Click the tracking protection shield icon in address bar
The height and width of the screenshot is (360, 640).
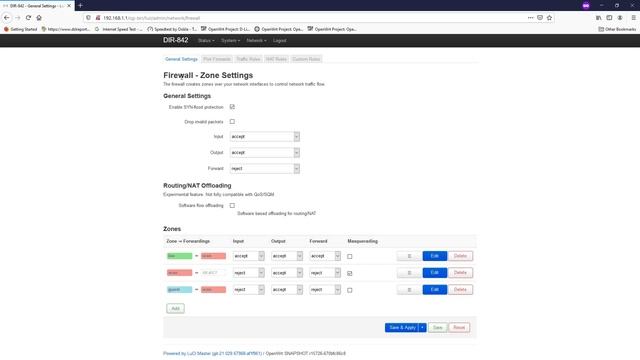(x=88, y=18)
